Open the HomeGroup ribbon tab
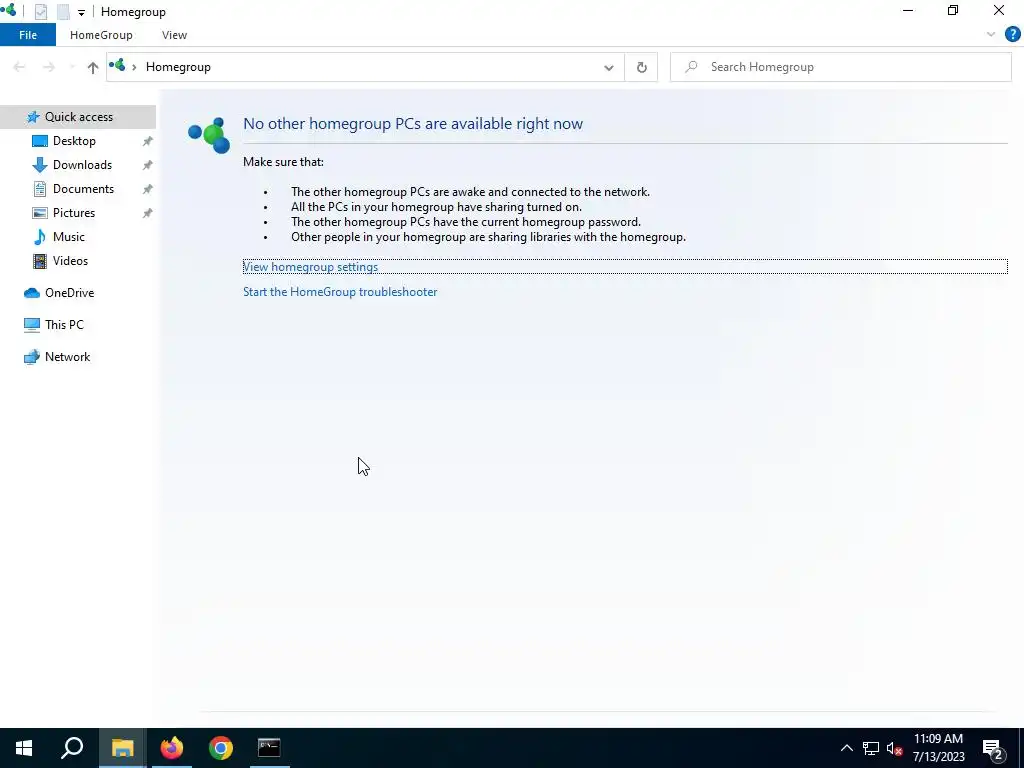The height and width of the screenshot is (768, 1024). click(x=101, y=35)
